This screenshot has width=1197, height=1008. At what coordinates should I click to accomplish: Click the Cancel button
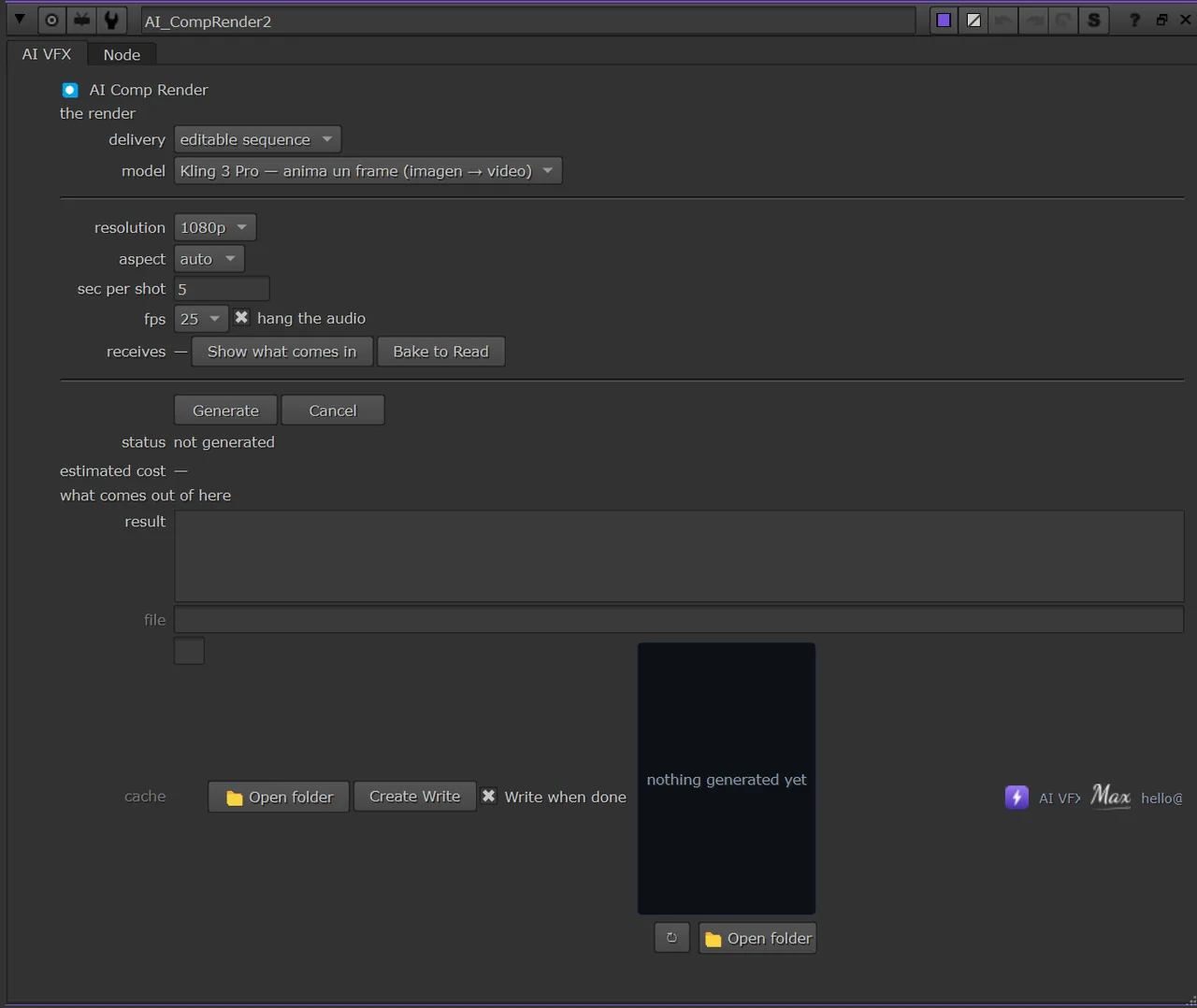[333, 410]
